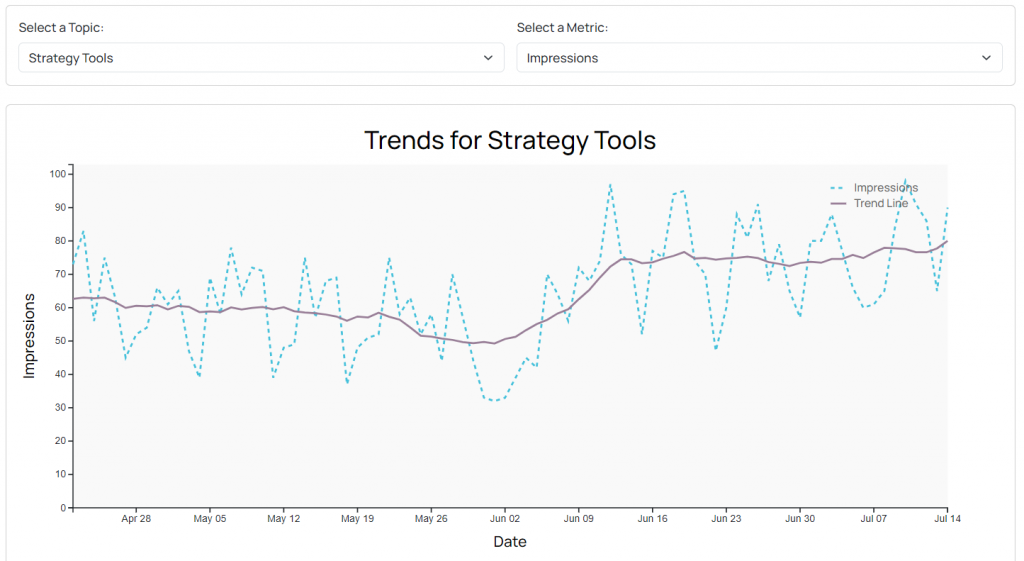Image resolution: width=1024 pixels, height=561 pixels.
Task: Click the Jul 14 date axis label
Action: click(947, 519)
